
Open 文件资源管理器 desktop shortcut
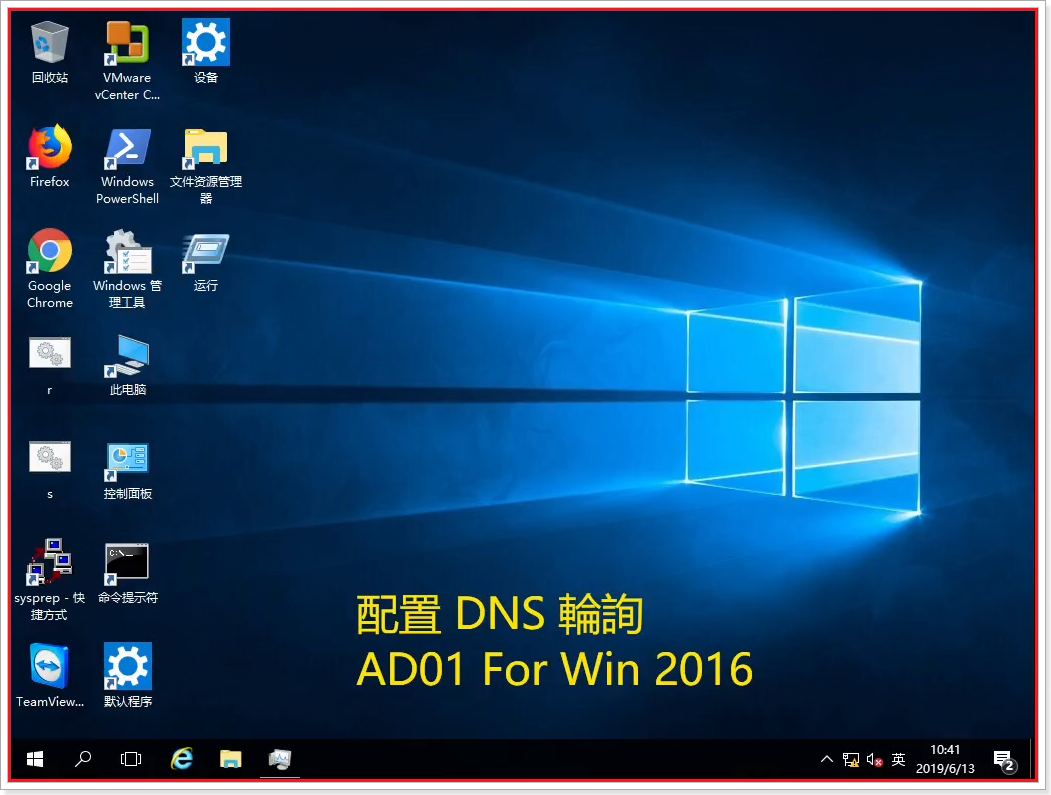pyautogui.click(x=206, y=165)
